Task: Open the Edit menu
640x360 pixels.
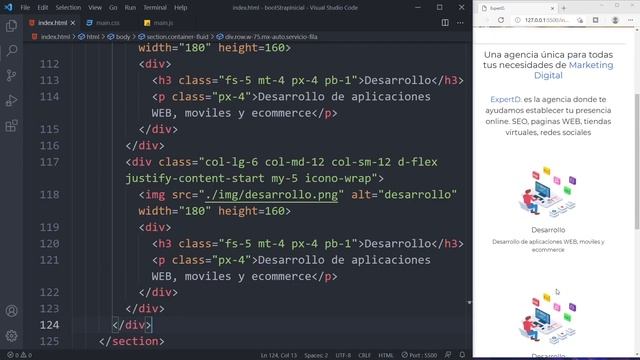Action: coord(42,7)
